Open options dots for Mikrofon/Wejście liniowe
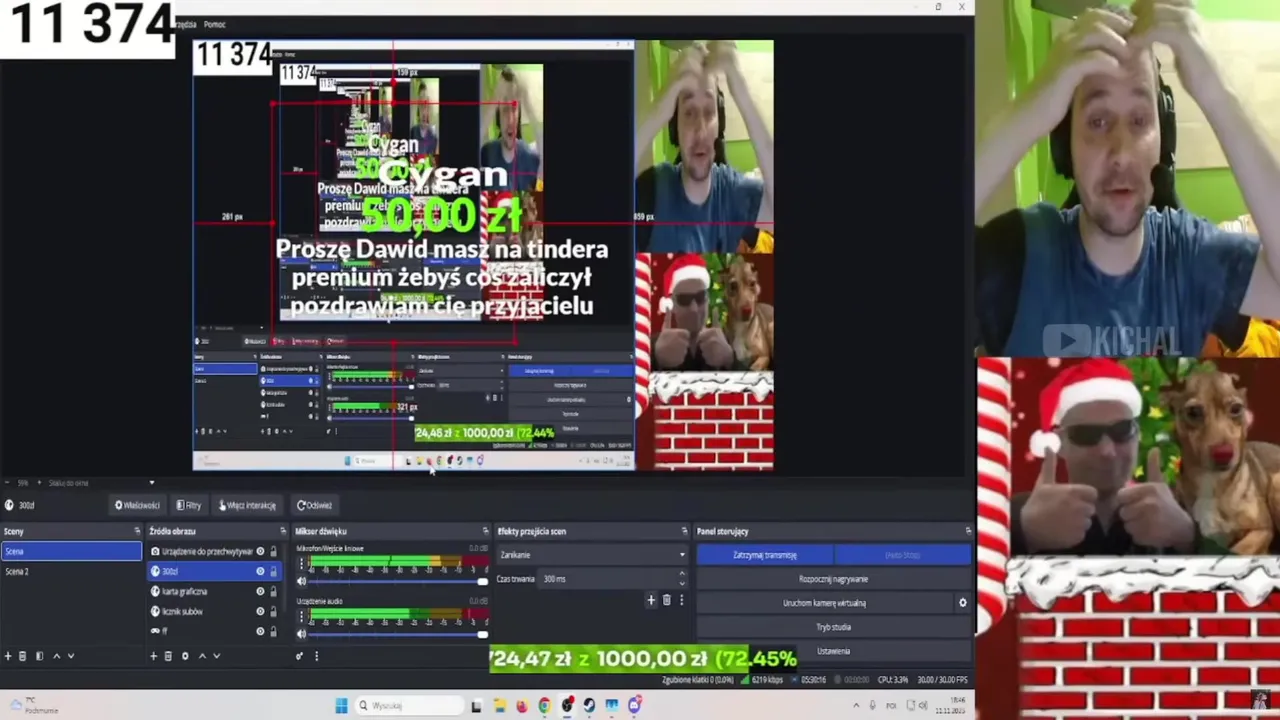Viewport: 1280px width, 720px height. (x=301, y=564)
